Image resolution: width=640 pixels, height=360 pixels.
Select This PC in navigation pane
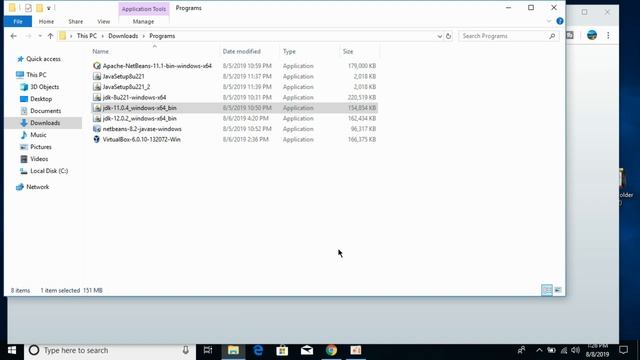[x=36, y=75]
